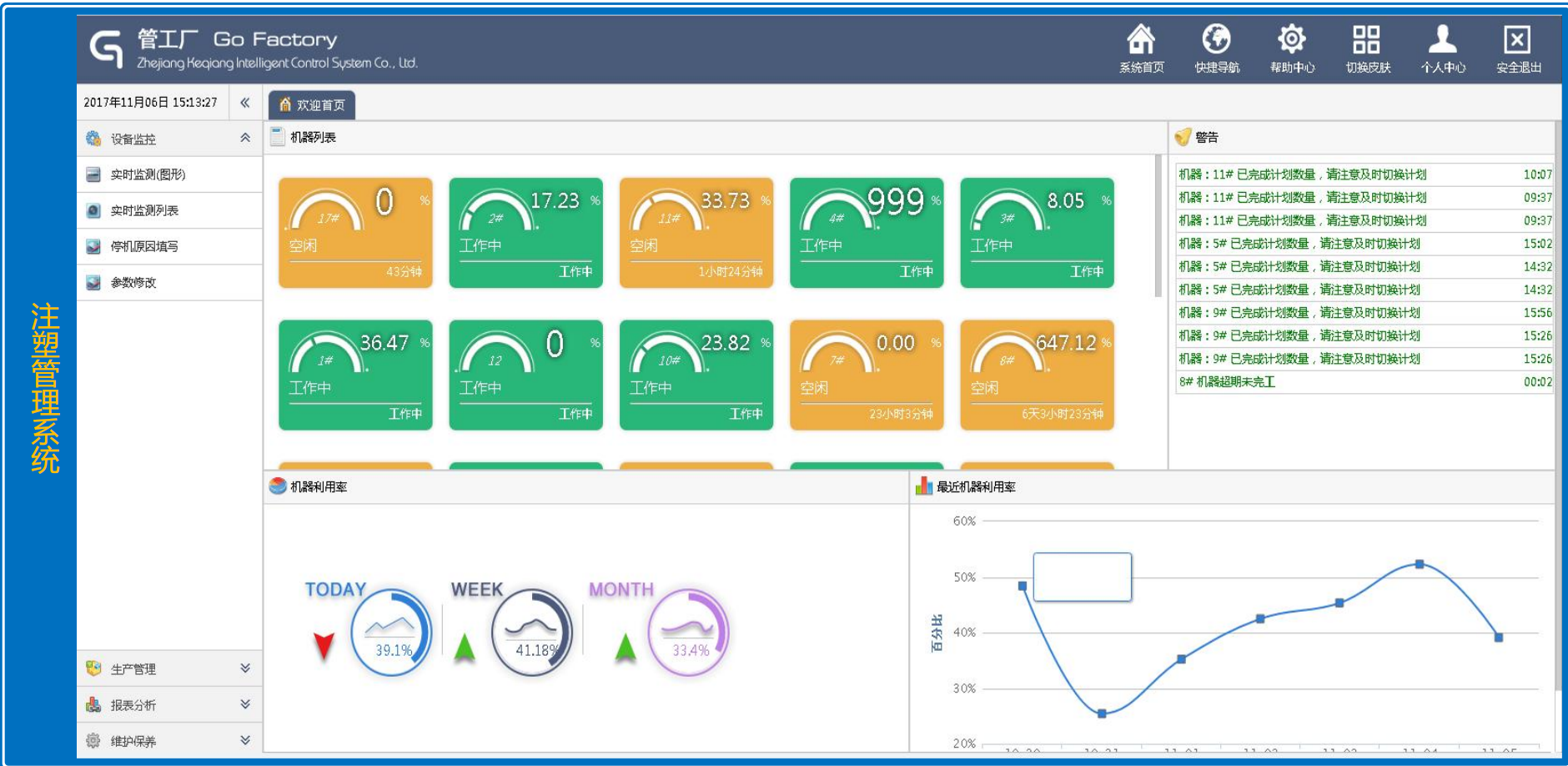1568x766 pixels.
Task: Click the 4# machine card showing 999
Action: click(867, 233)
